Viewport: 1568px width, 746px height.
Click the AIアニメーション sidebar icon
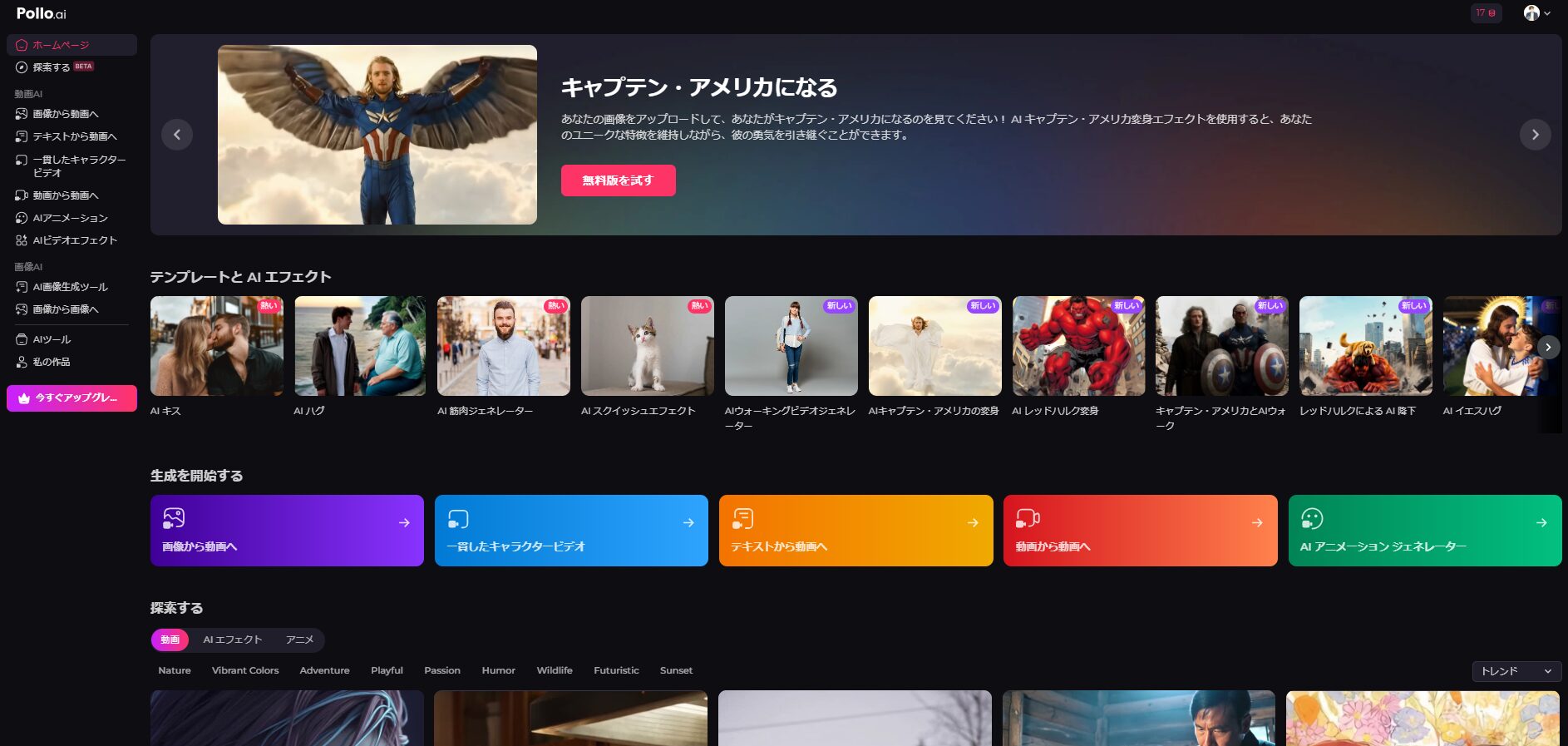(x=22, y=218)
